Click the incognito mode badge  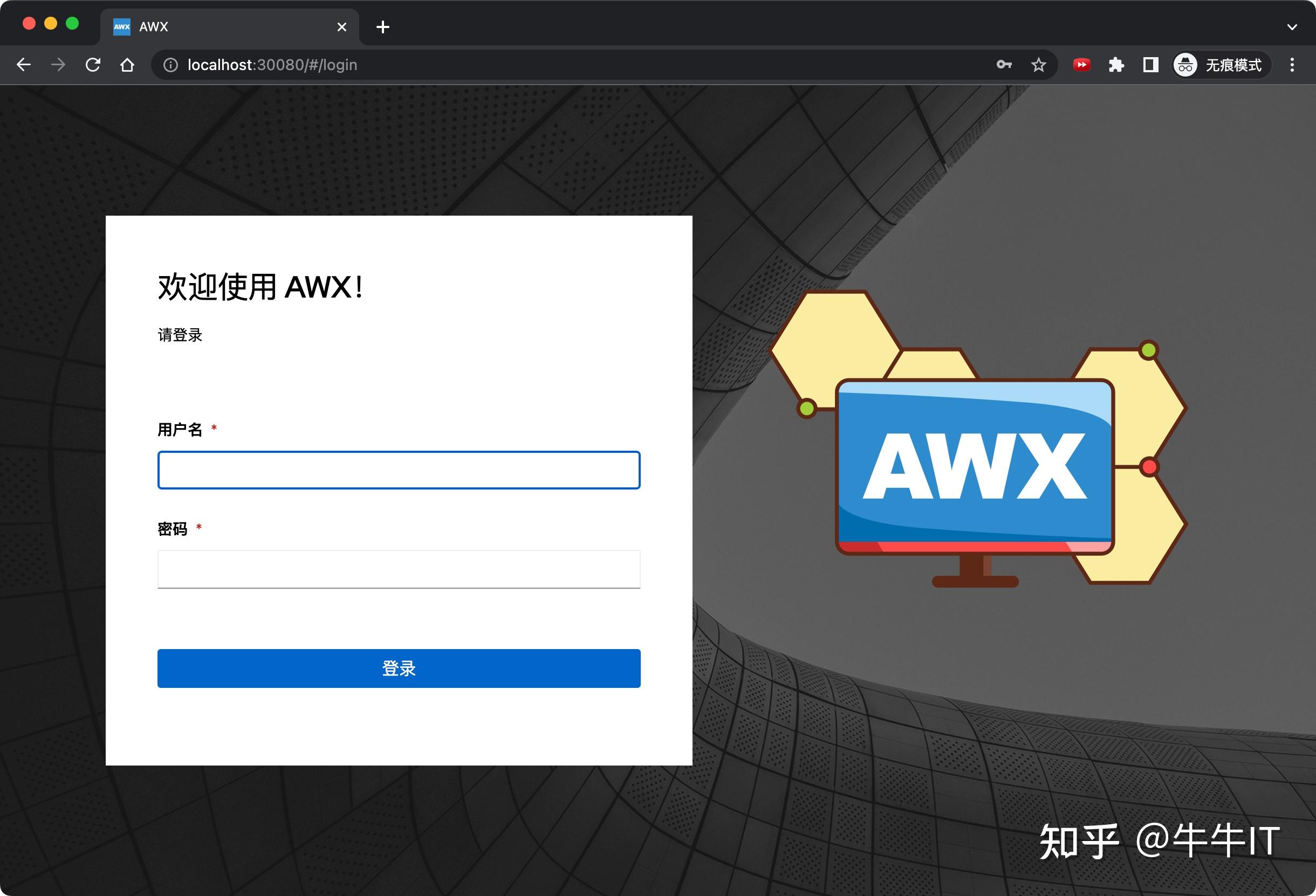click(x=1221, y=65)
